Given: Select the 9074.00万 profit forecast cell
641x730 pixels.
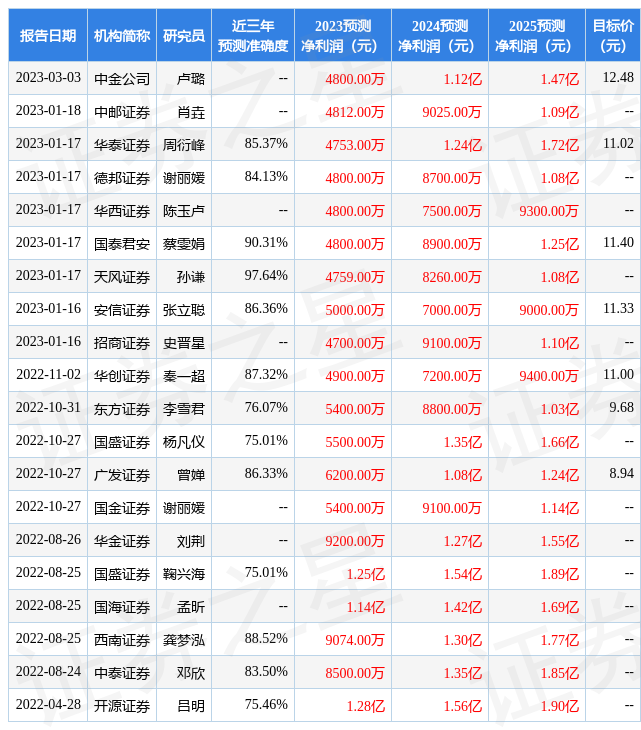Looking at the screenshot, I should click(x=355, y=640).
